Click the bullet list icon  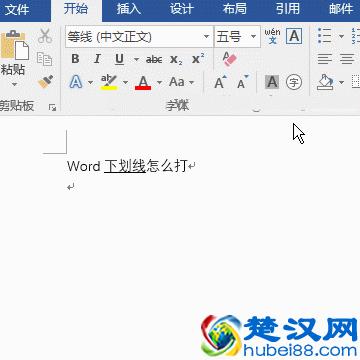pyautogui.click(x=325, y=36)
